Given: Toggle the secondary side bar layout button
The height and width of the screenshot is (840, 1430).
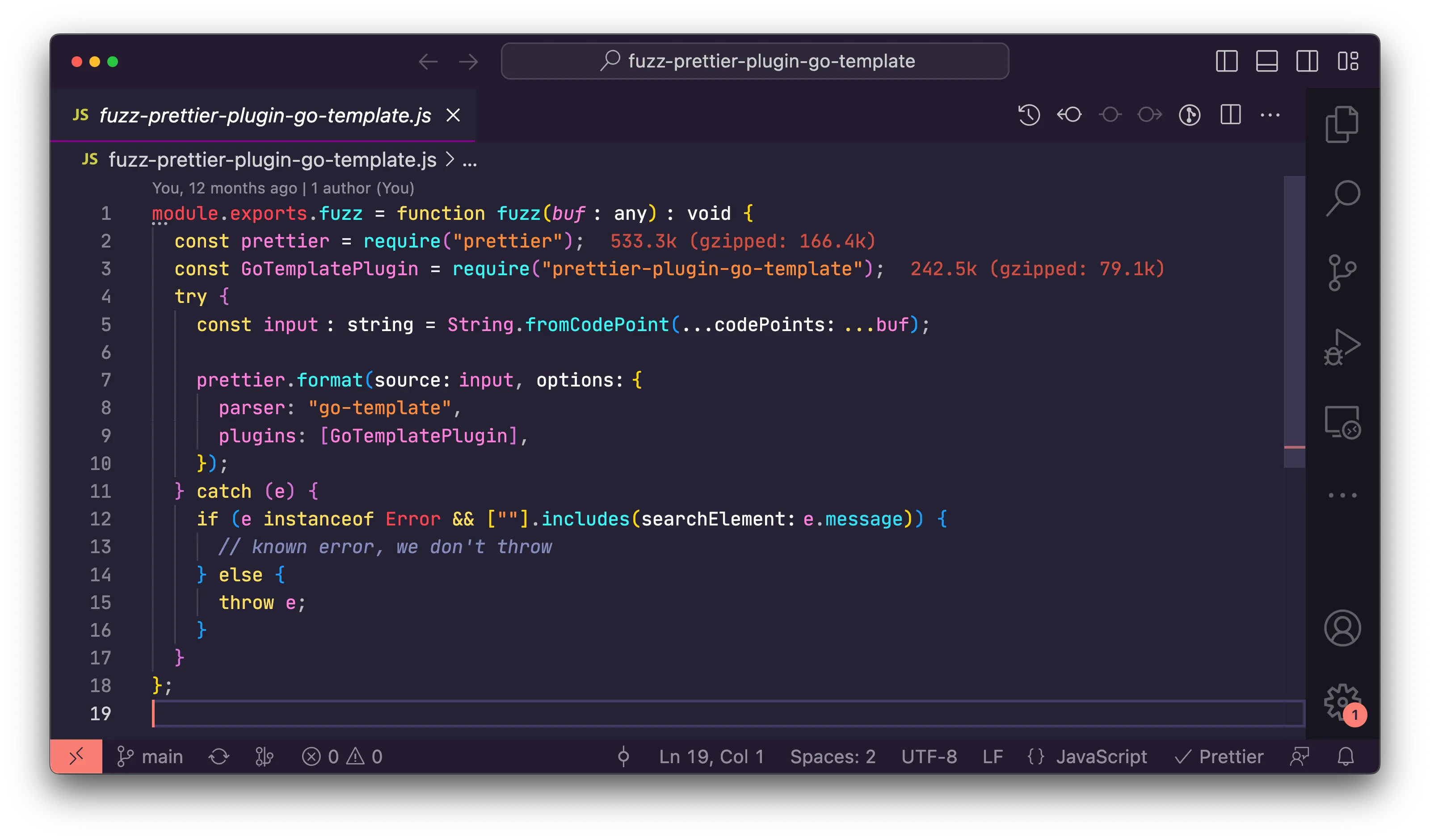Looking at the screenshot, I should [x=1307, y=61].
